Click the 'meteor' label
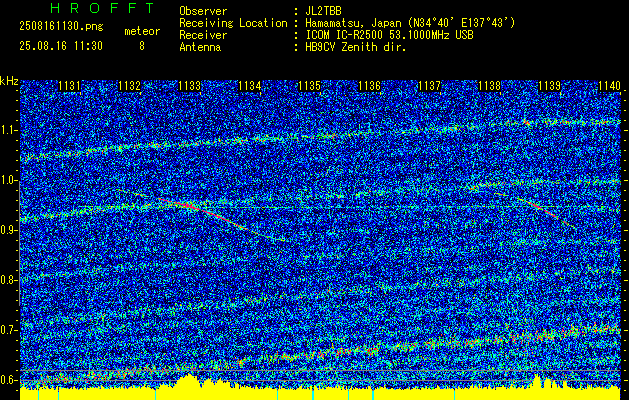Viewport: 629px width, 400px height. click(142, 31)
